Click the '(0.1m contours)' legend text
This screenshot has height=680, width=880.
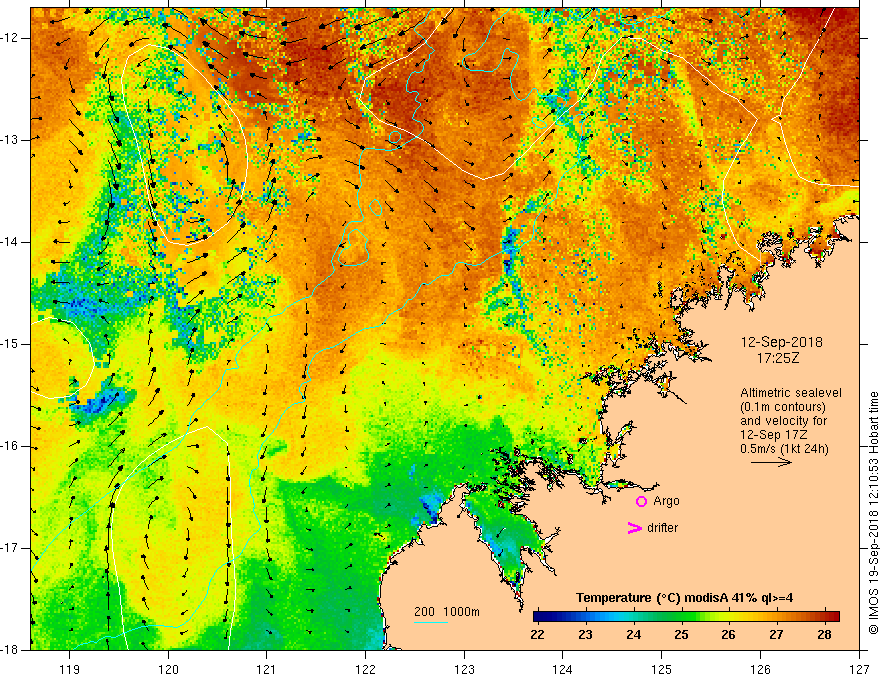(x=783, y=407)
